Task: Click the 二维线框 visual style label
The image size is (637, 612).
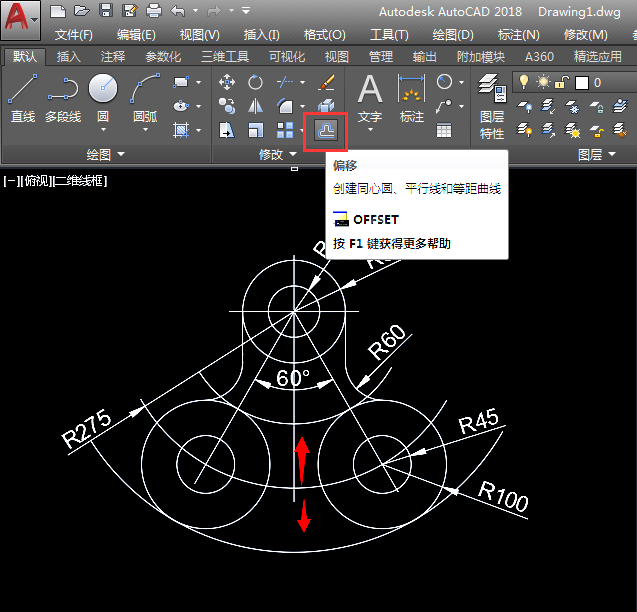Action: (80, 180)
